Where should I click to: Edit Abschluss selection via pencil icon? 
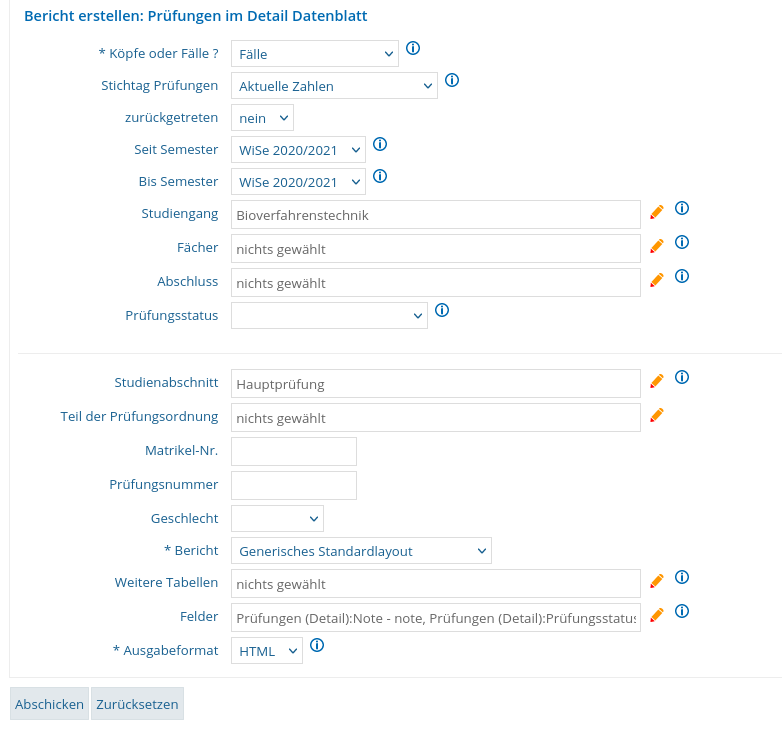click(657, 280)
